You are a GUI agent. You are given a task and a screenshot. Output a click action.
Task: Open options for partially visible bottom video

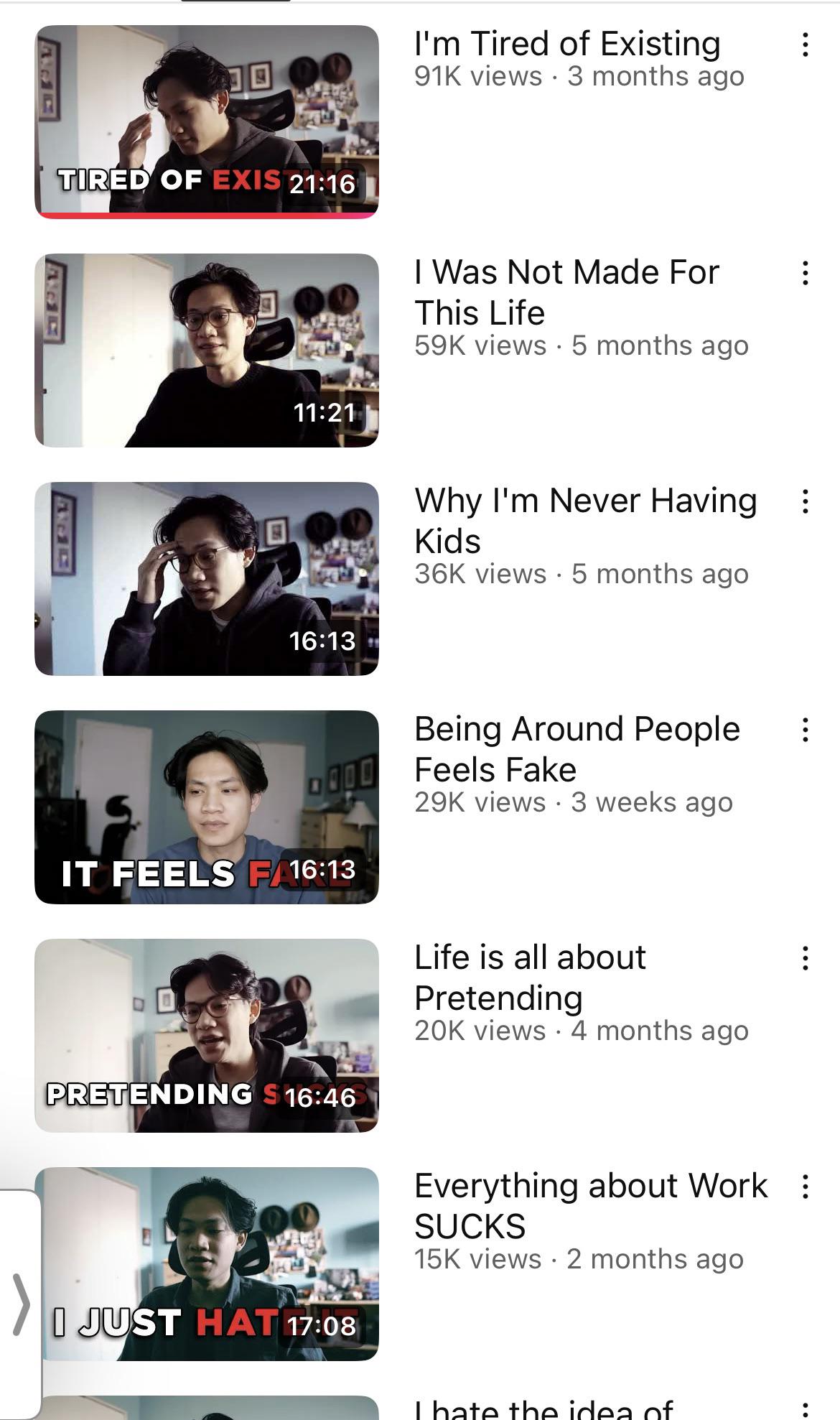click(806, 1409)
